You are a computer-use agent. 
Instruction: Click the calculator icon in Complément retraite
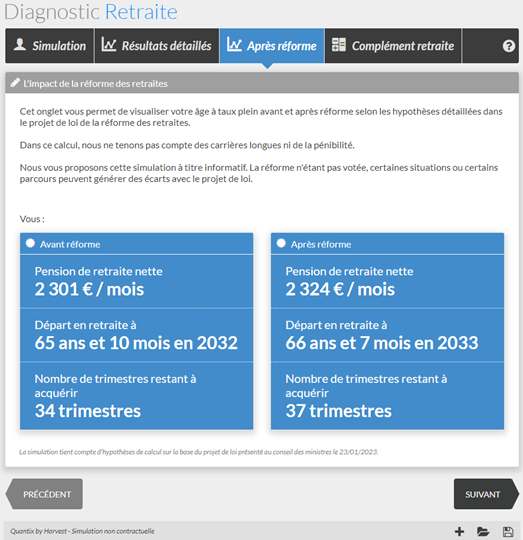point(339,45)
